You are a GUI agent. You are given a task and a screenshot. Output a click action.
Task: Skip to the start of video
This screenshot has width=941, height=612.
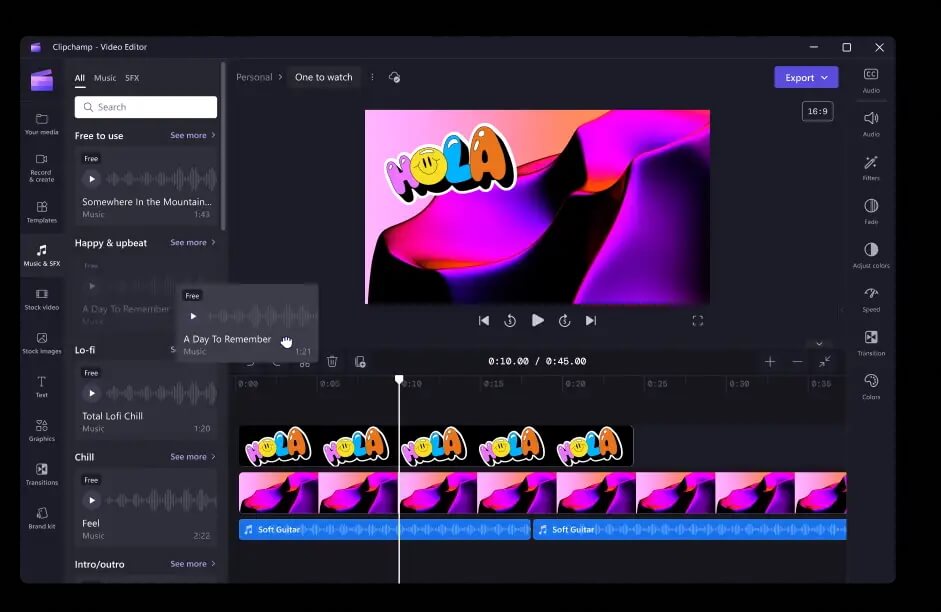pyautogui.click(x=484, y=320)
